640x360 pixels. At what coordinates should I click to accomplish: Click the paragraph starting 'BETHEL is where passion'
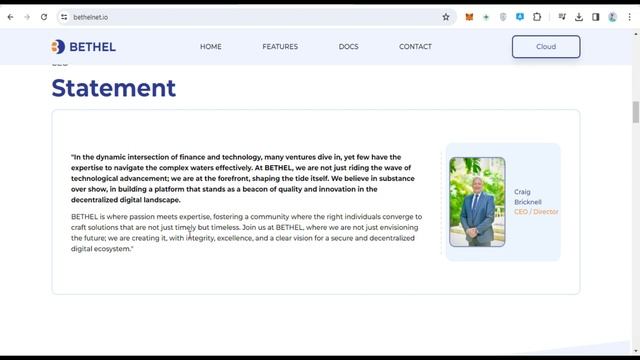coord(247,233)
